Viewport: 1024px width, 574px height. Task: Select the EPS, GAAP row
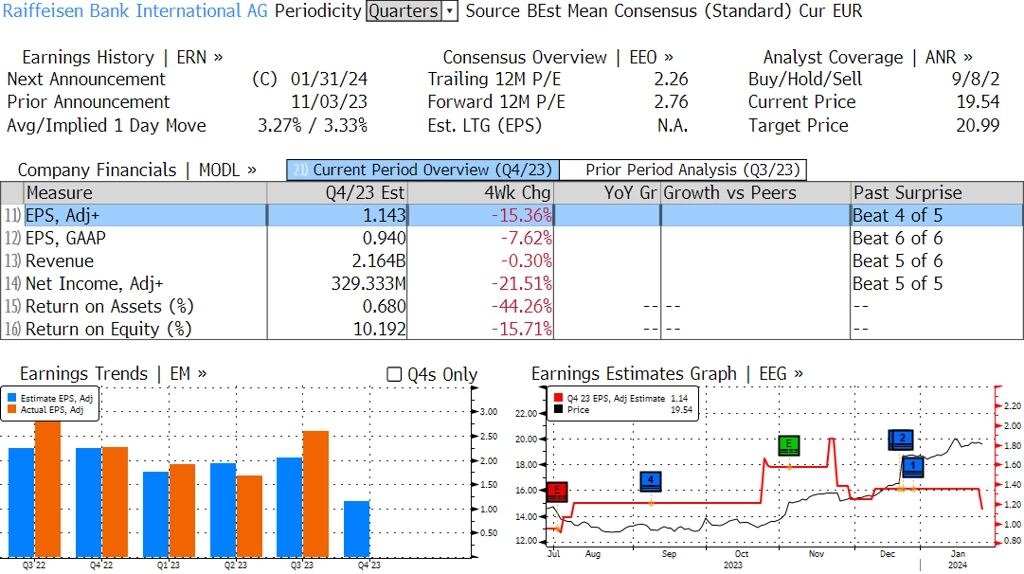click(x=511, y=238)
